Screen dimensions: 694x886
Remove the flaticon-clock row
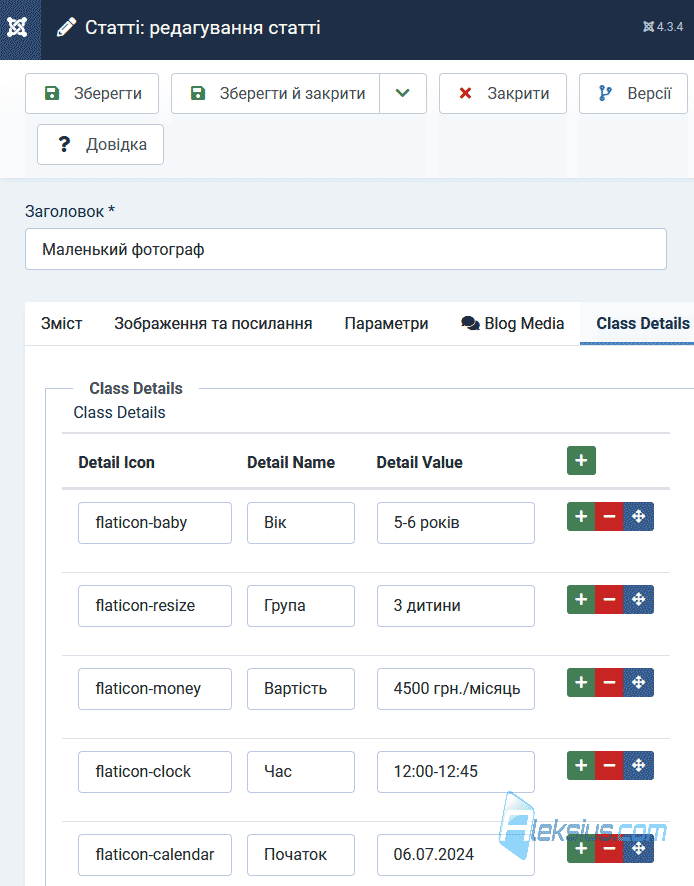click(x=609, y=766)
